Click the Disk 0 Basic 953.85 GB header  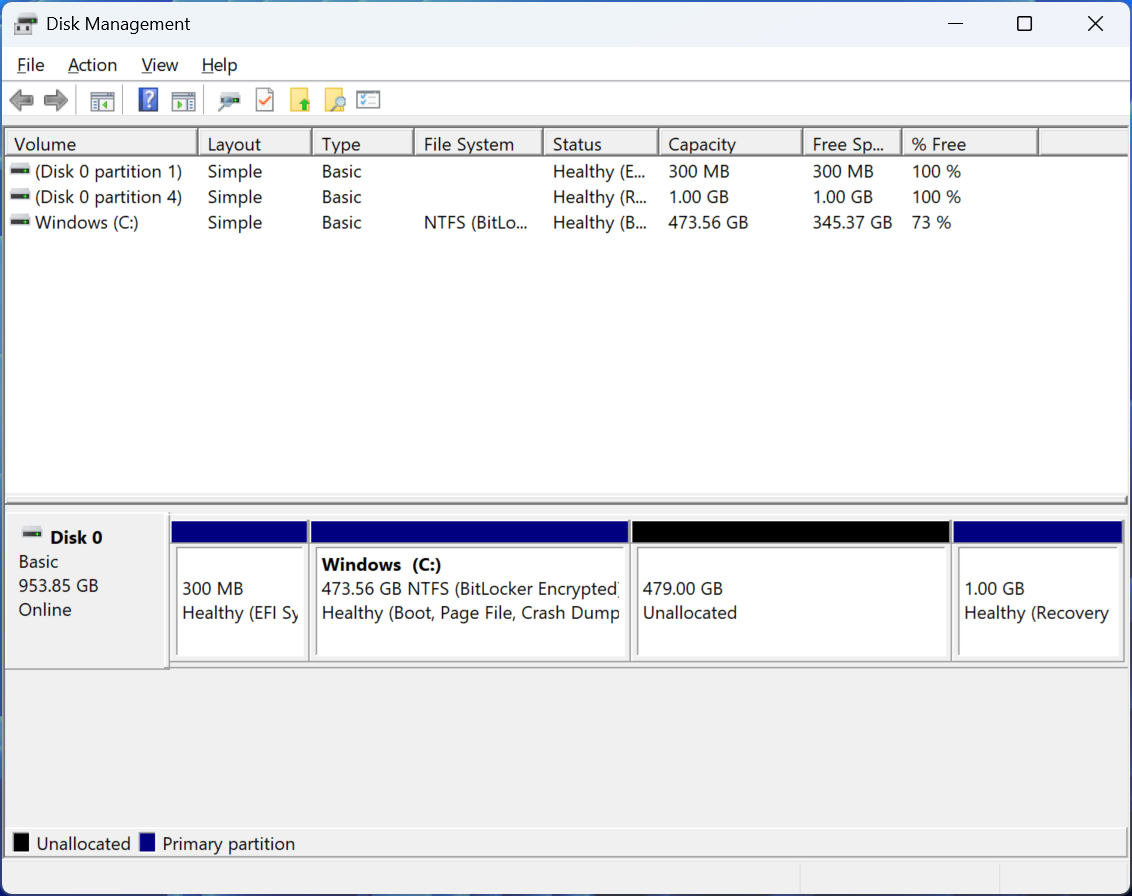coord(87,591)
